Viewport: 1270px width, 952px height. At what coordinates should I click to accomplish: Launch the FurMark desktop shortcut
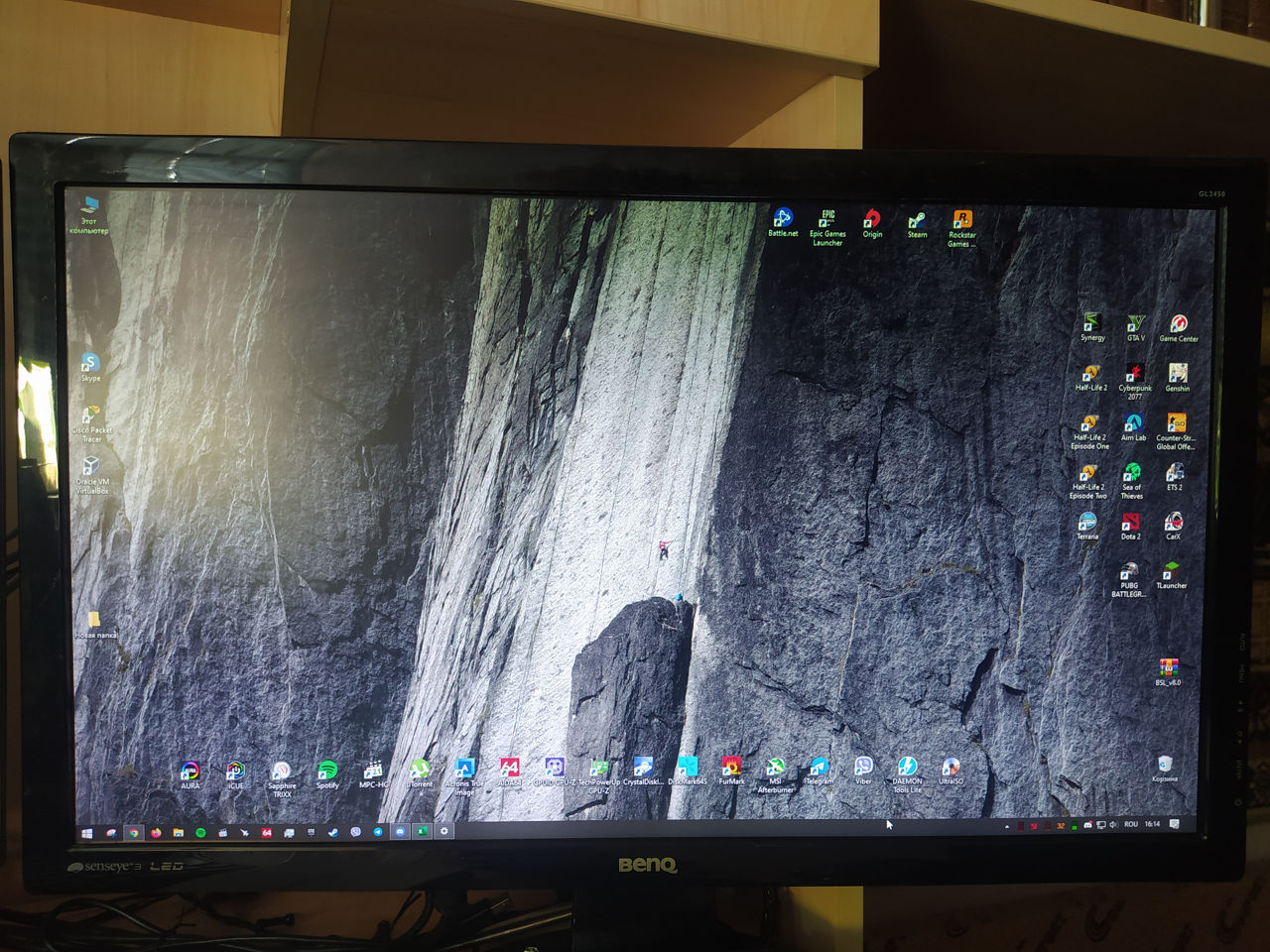731,771
